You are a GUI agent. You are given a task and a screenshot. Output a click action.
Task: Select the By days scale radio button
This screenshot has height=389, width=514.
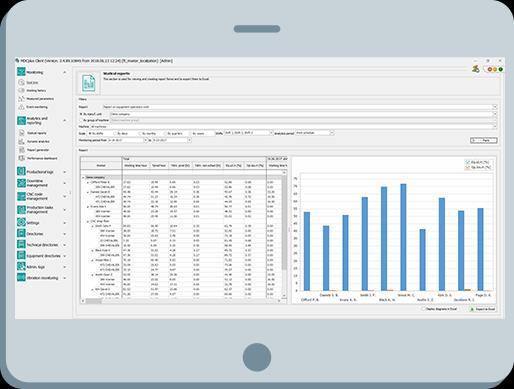[x=116, y=133]
